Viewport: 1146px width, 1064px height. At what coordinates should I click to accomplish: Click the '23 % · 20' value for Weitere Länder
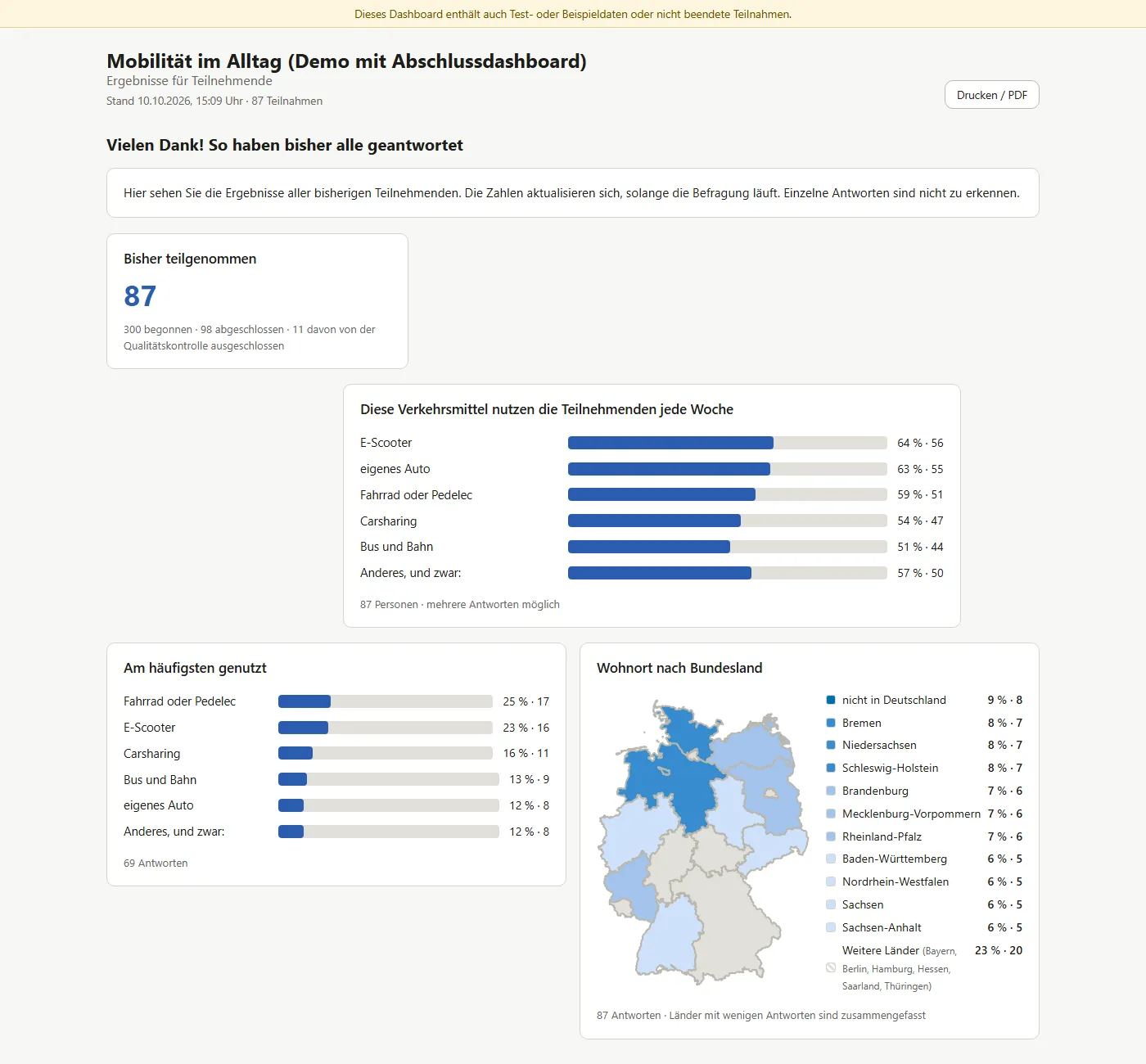[999, 950]
